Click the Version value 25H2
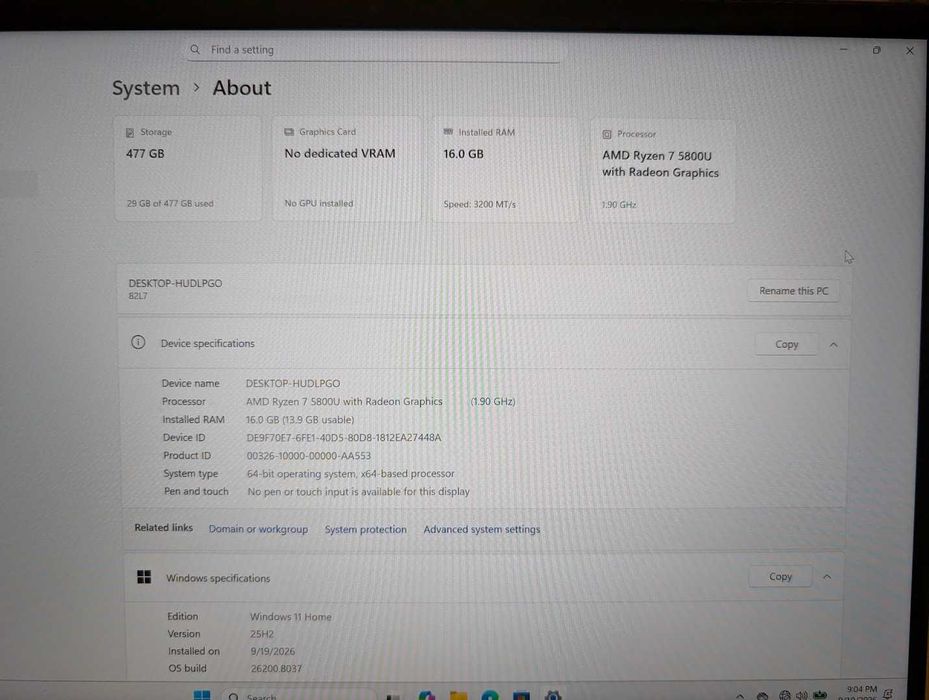 pos(262,634)
